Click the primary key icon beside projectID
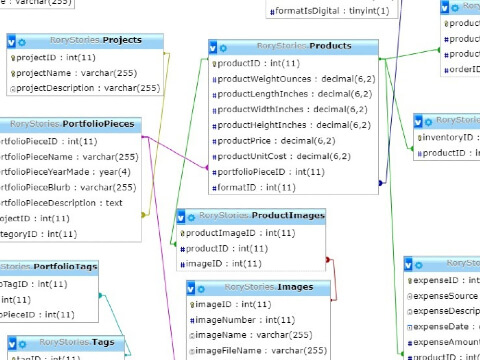 click(13, 58)
